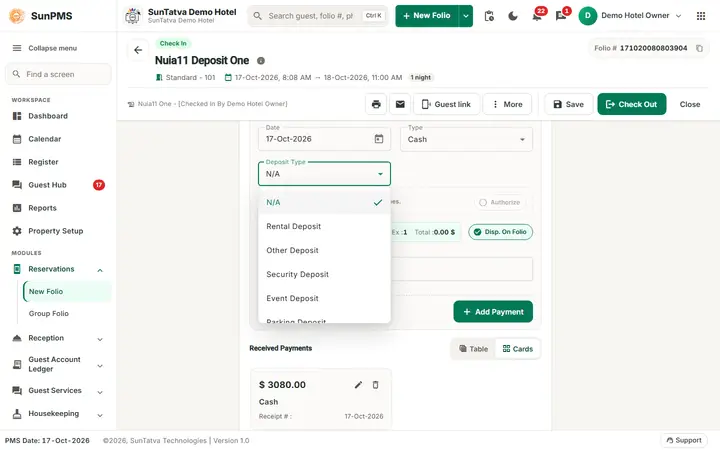
Task: Click the Guest Hub chat icon
Action: click(x=17, y=185)
